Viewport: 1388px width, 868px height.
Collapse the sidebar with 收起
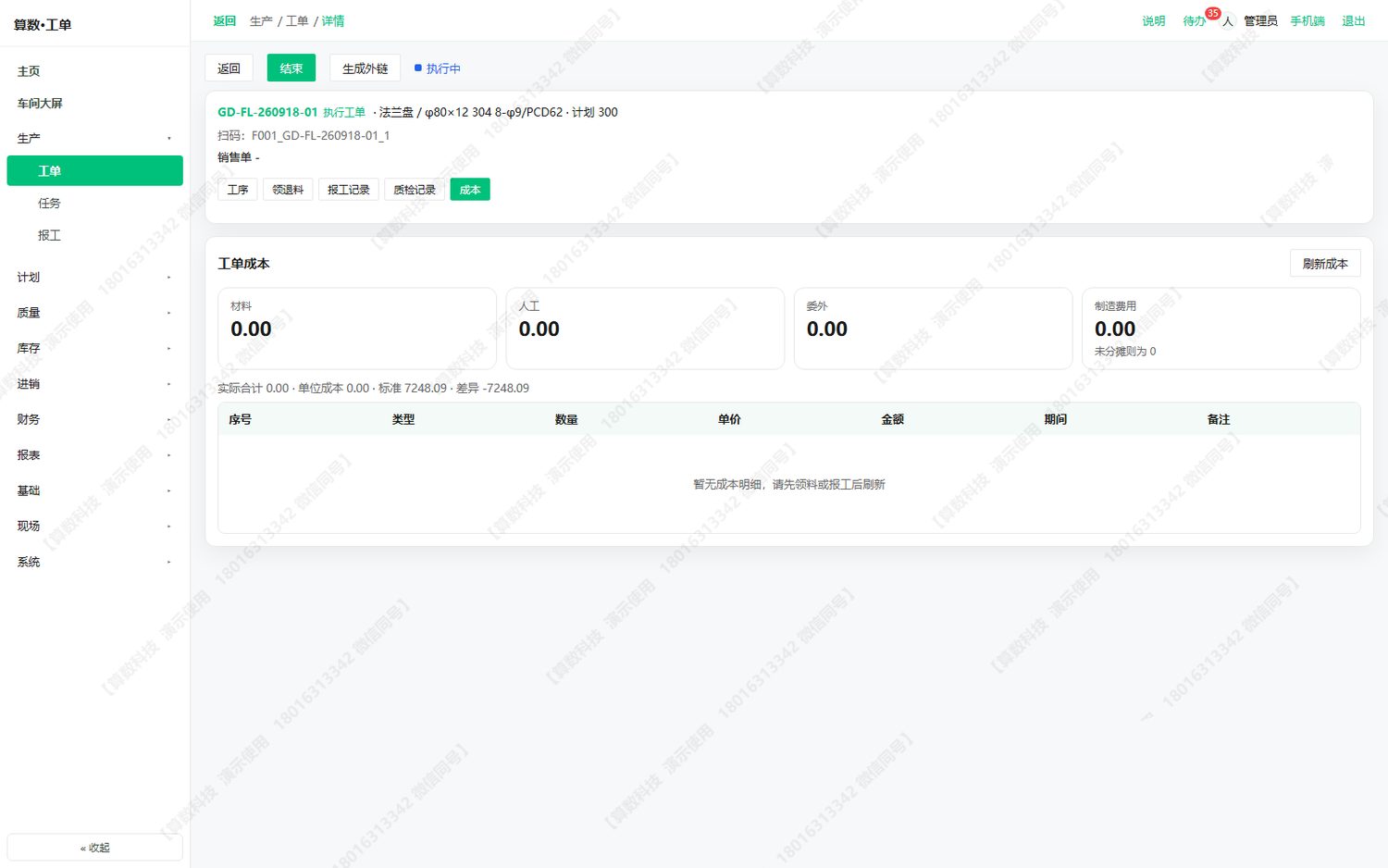click(94, 848)
